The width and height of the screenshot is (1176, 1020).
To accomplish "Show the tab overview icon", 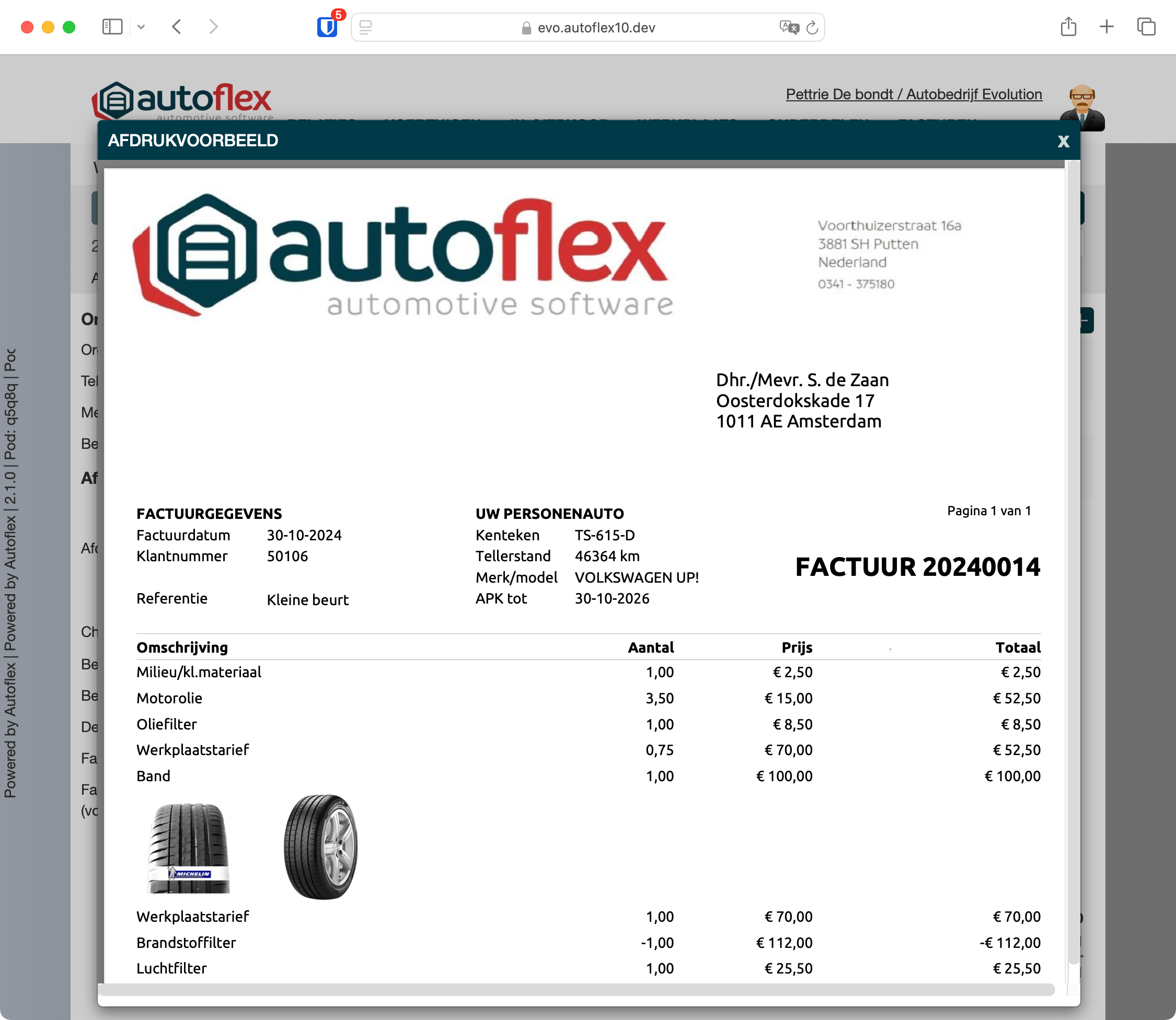I will tap(1145, 27).
